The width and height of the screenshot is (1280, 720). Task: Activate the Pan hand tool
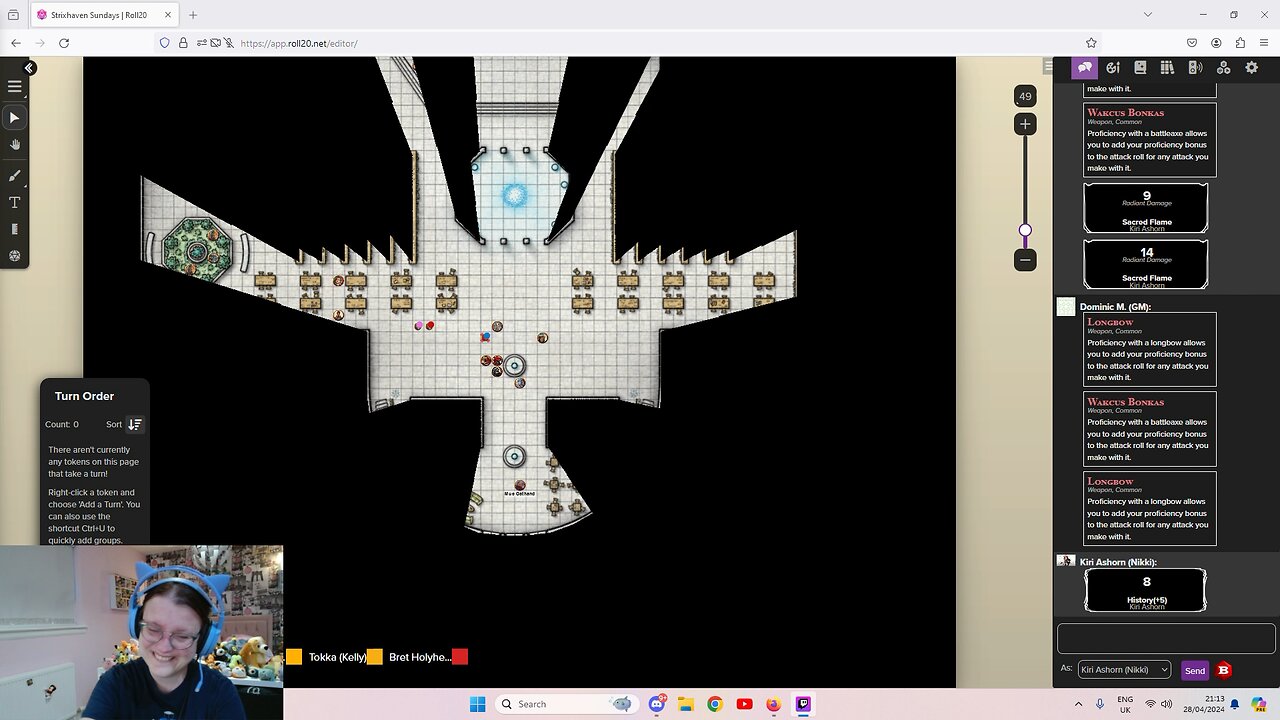point(15,145)
